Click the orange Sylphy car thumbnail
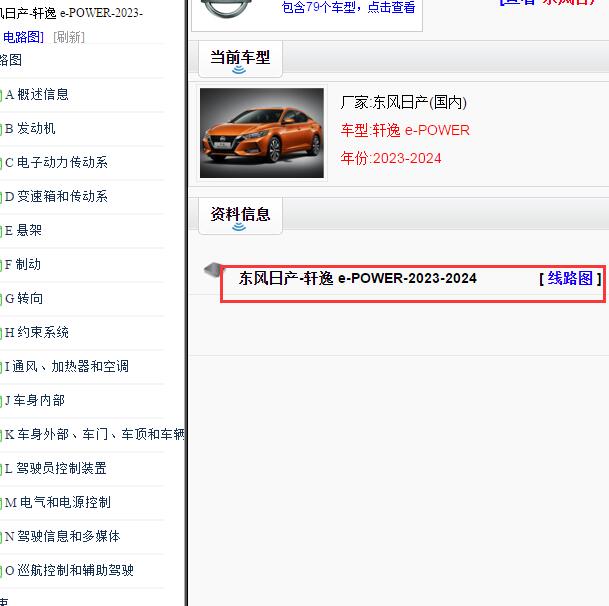The width and height of the screenshot is (609, 606). (262, 133)
